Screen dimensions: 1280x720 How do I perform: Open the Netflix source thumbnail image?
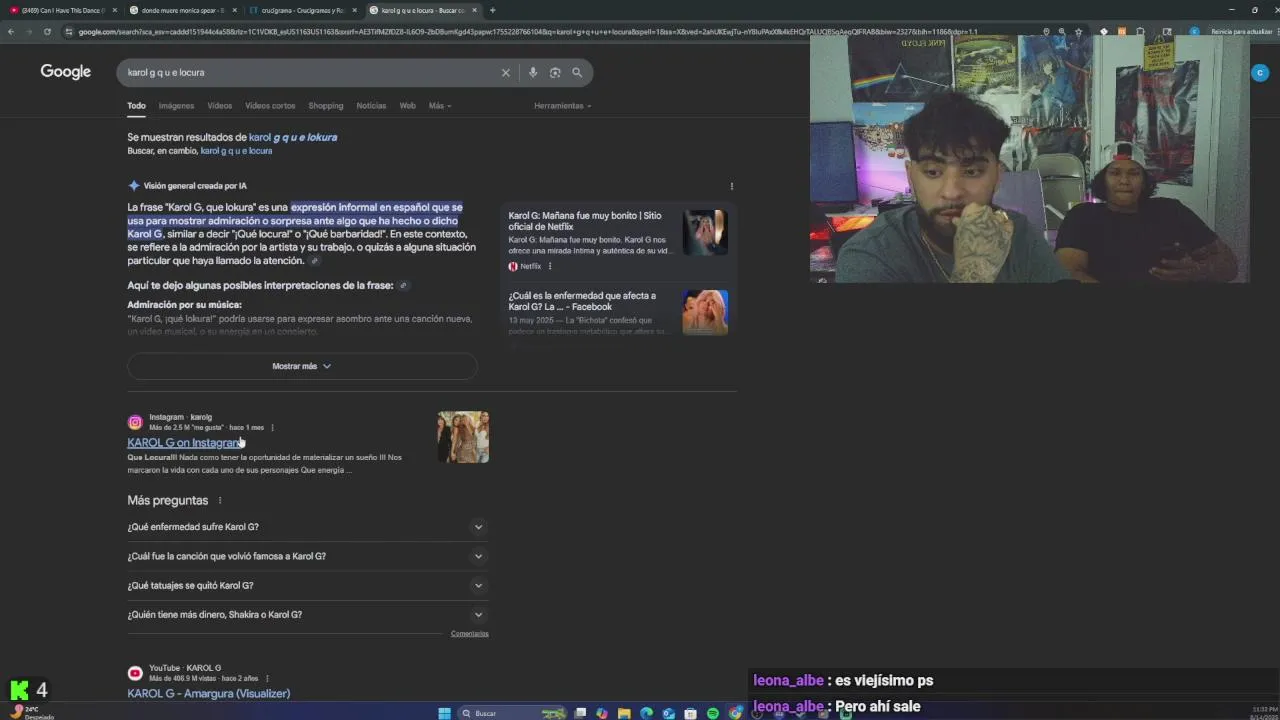click(705, 232)
